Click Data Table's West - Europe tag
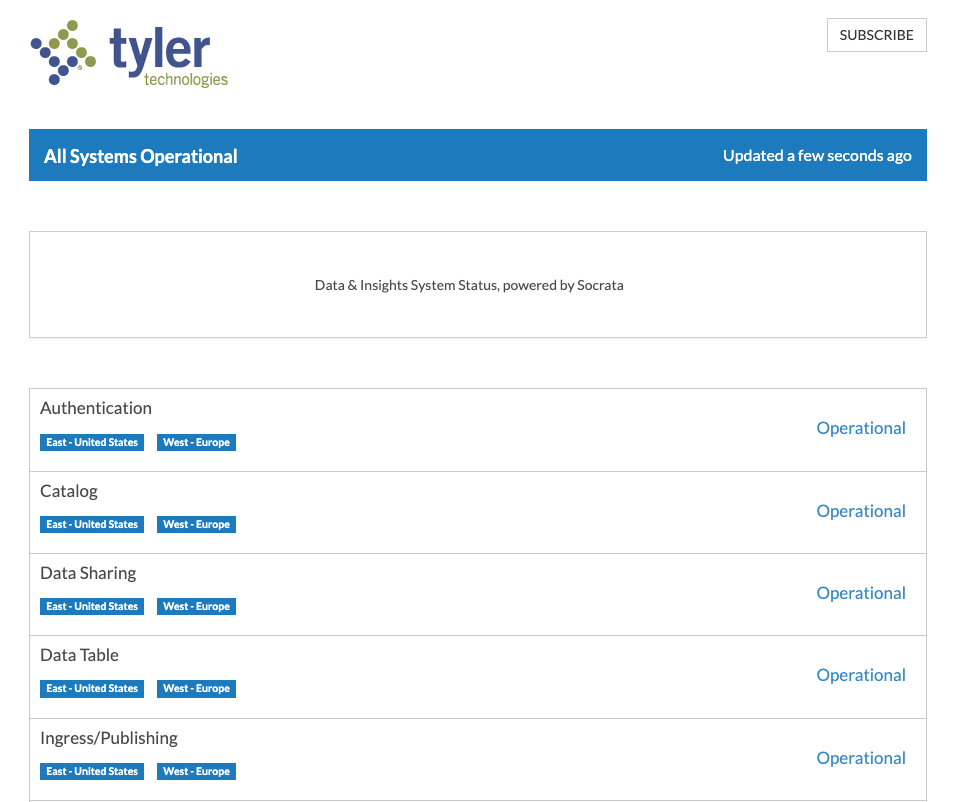Image resolution: width=955 pixels, height=802 pixels. pos(196,689)
